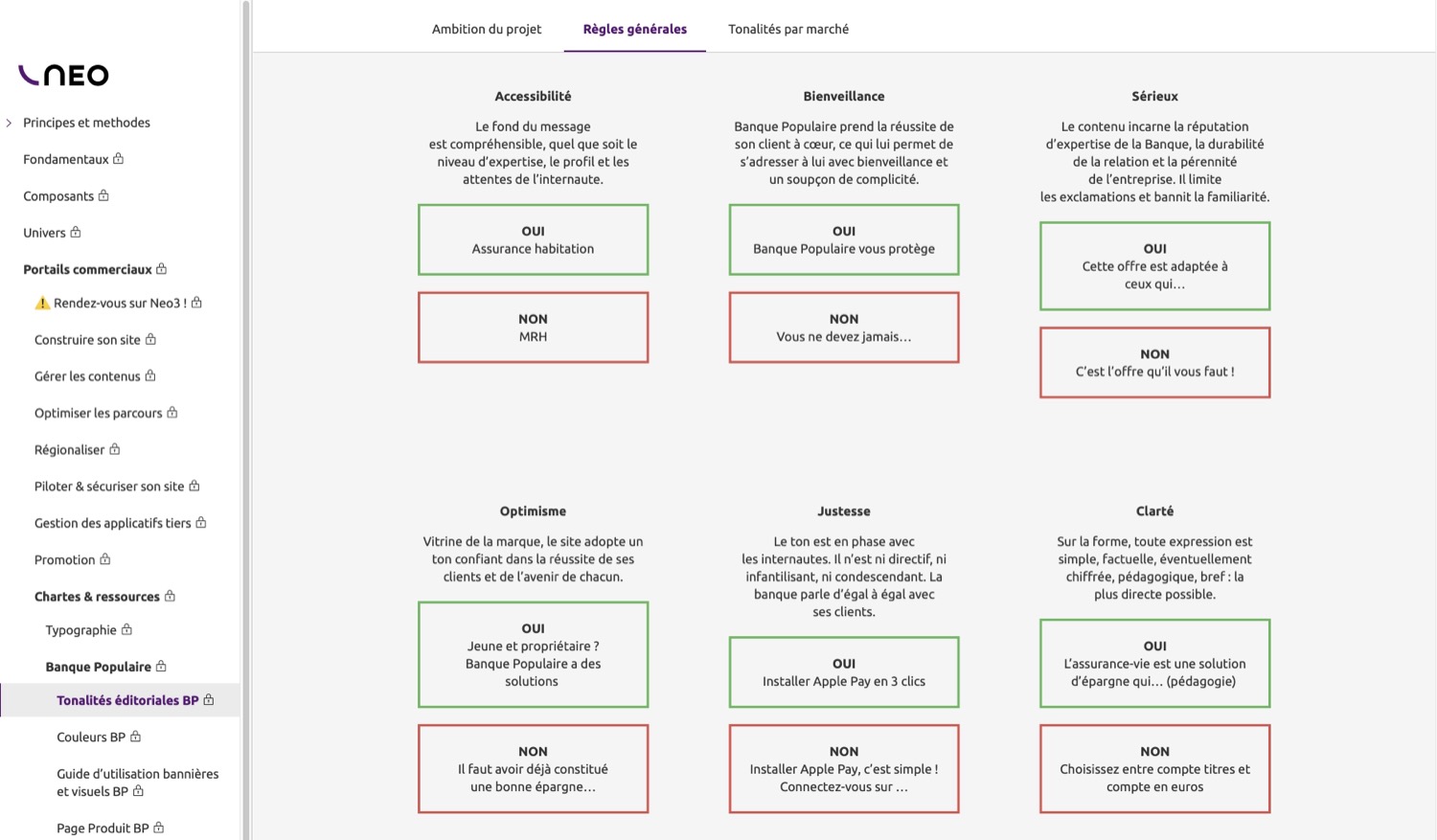The height and width of the screenshot is (840, 1437).
Task: Click the green OUI Assurance habitation box
Action: point(533,239)
